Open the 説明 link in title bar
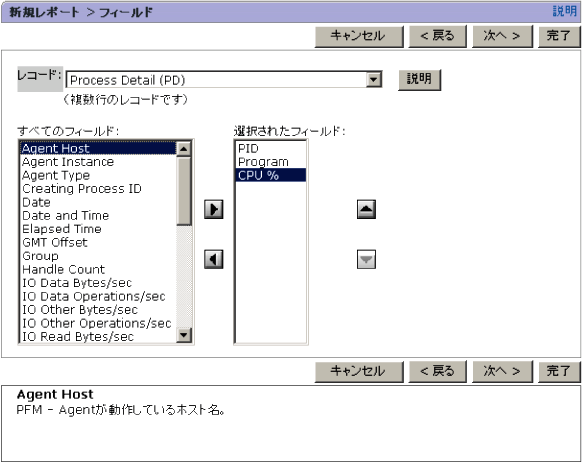 click(x=565, y=11)
